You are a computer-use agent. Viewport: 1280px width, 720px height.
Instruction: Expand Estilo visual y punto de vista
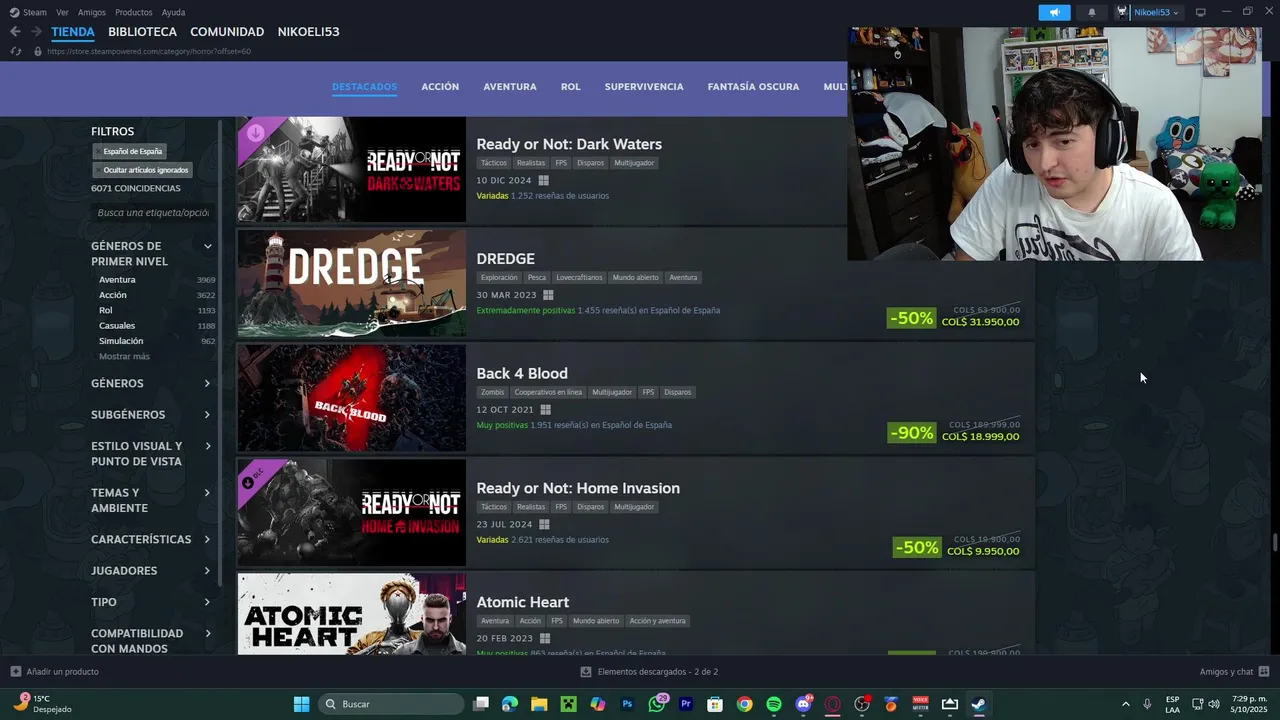[x=152, y=454]
